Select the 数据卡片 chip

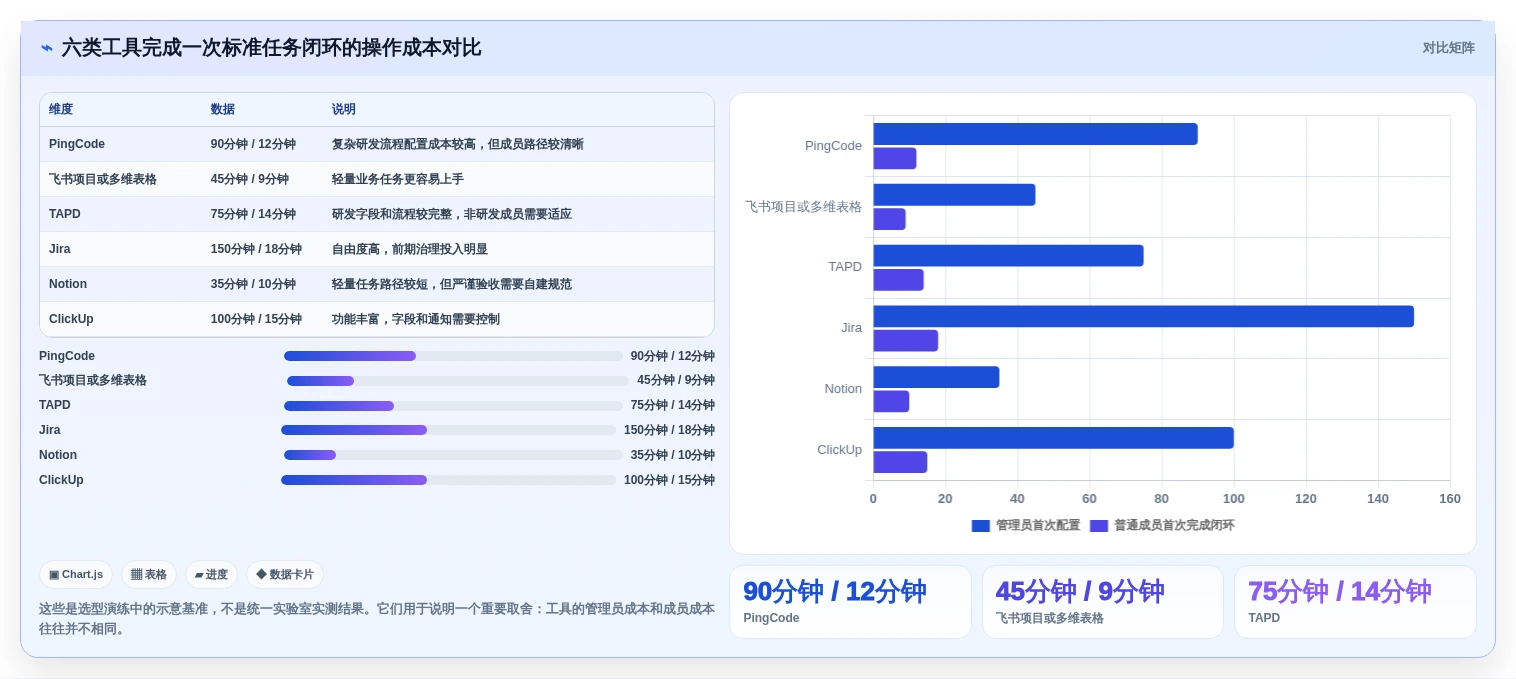pyautogui.click(x=285, y=575)
